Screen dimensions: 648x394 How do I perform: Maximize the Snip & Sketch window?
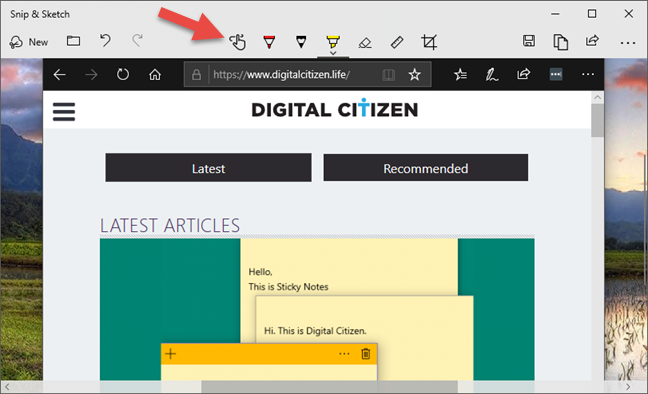tap(592, 14)
